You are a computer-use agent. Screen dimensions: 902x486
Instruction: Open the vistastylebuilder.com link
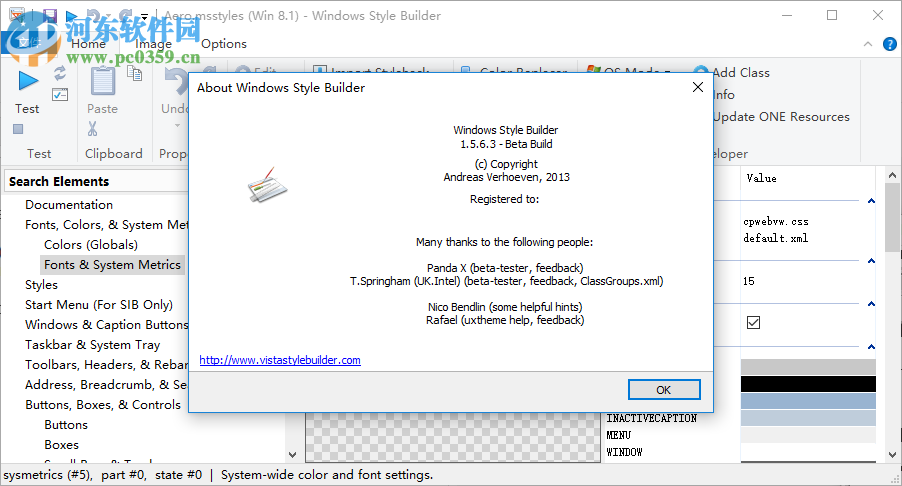[x=280, y=360]
